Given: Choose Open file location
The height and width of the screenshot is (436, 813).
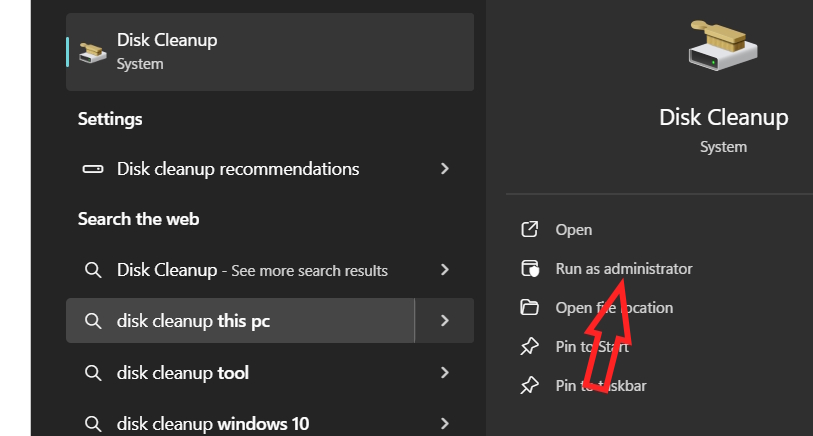Looking at the screenshot, I should click(614, 308).
